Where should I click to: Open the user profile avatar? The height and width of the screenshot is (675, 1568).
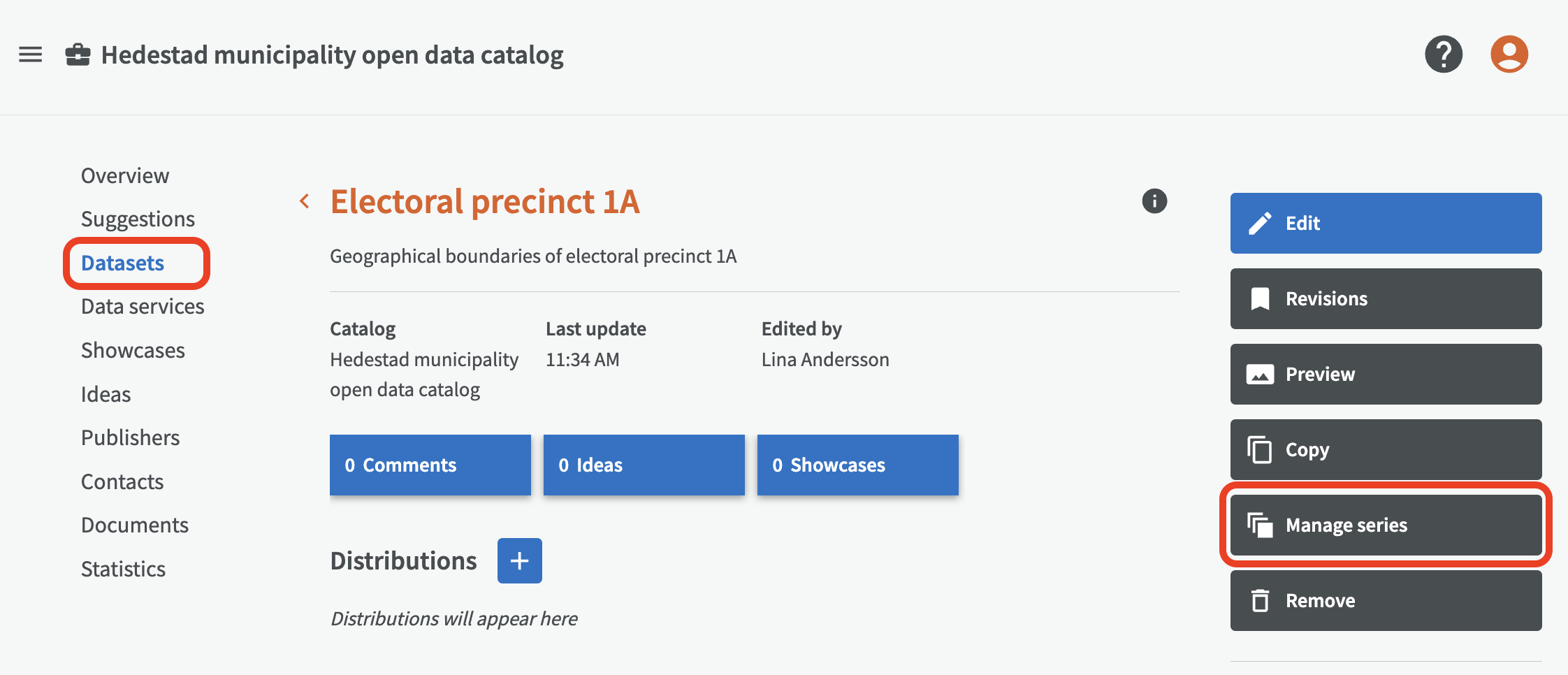1509,55
